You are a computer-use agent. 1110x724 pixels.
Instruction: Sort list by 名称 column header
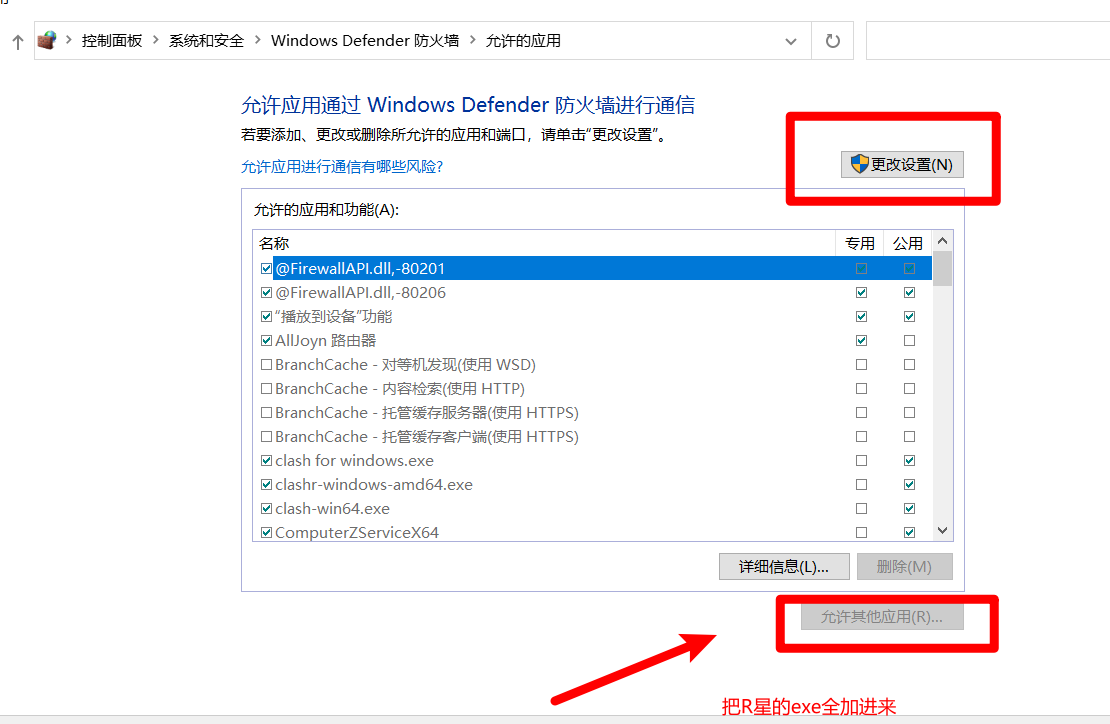(x=544, y=243)
